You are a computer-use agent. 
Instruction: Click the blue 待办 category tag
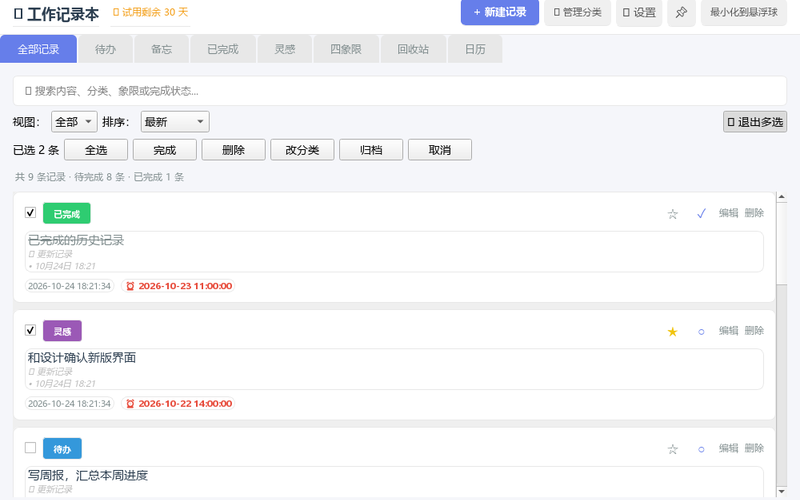pyautogui.click(x=62, y=449)
